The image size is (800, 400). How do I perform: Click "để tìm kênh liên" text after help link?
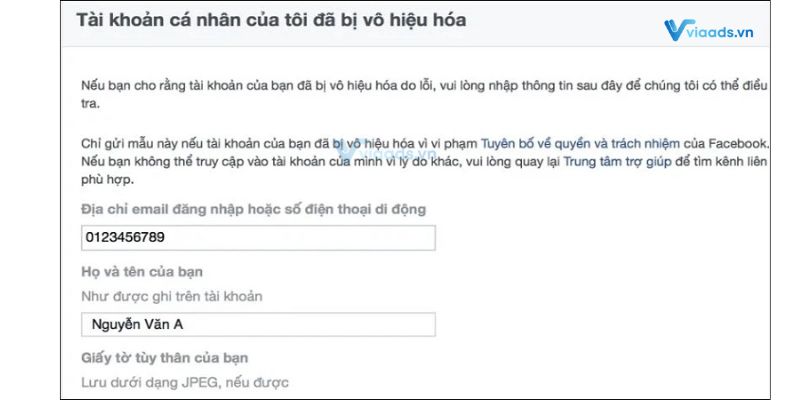(722, 161)
